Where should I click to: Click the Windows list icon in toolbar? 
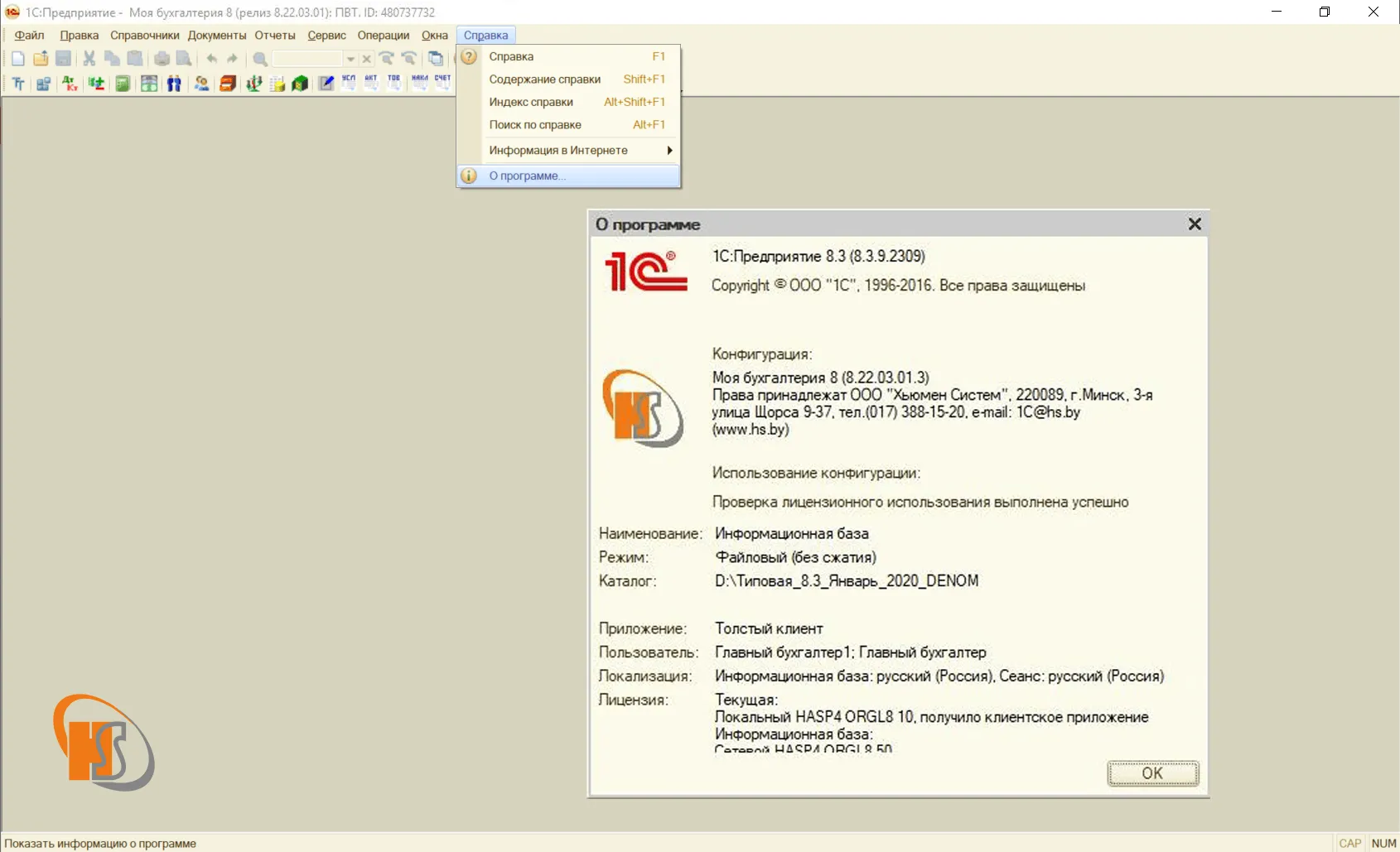coord(436,59)
